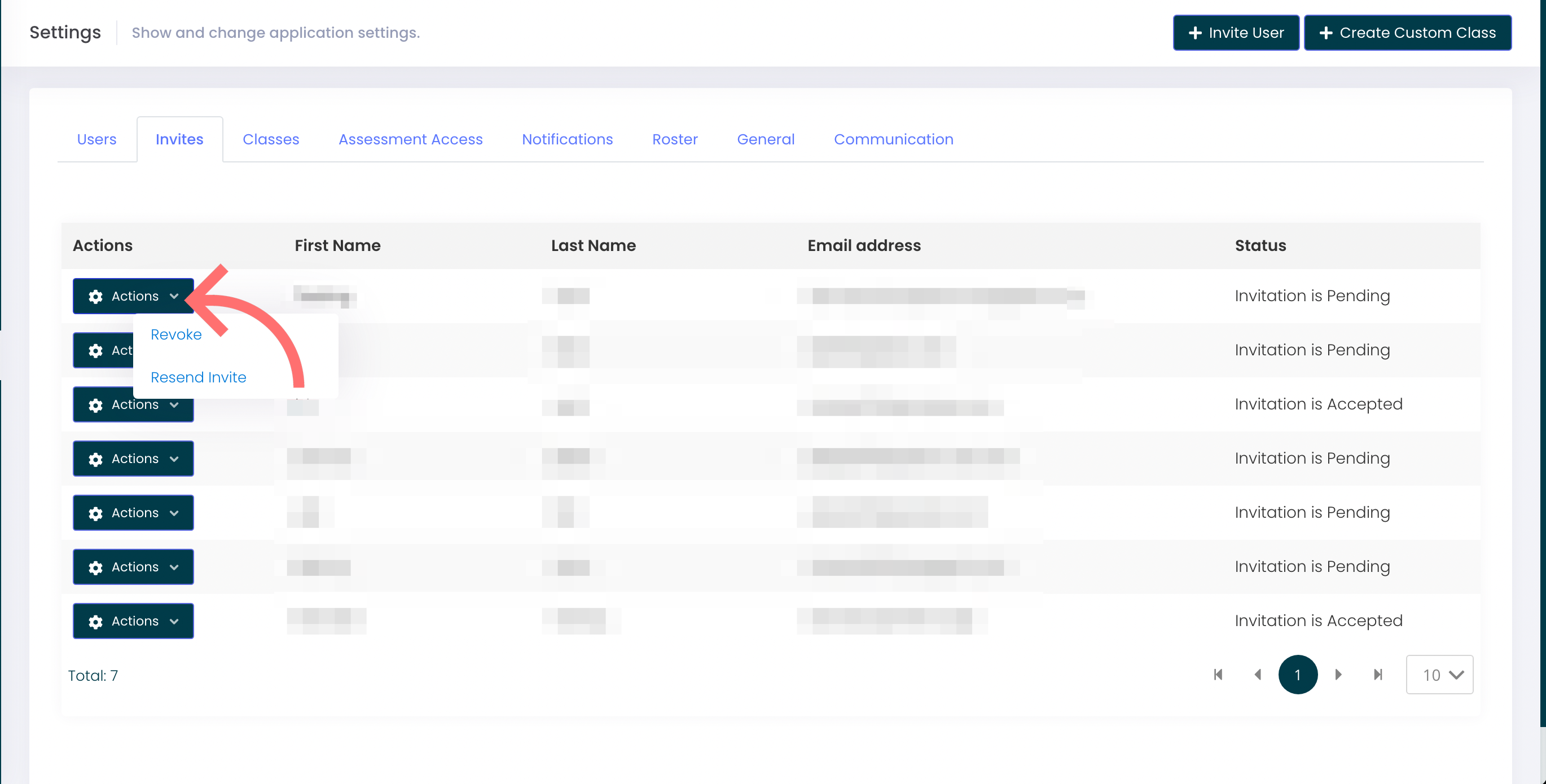Select the Communication tab
The width and height of the screenshot is (1546, 784).
[893, 139]
